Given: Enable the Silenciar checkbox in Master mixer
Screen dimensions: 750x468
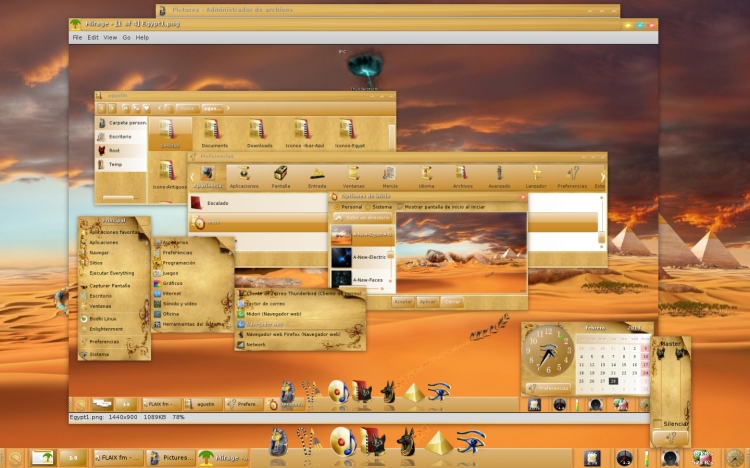Looking at the screenshot, I should [657, 424].
